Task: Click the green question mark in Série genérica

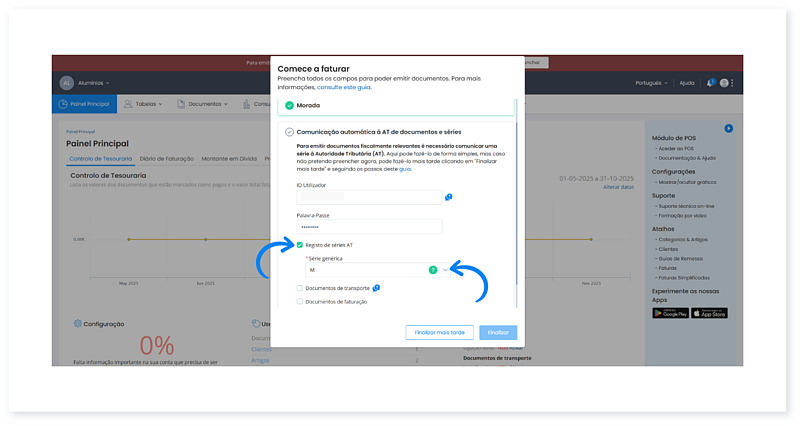Action: (x=432, y=270)
